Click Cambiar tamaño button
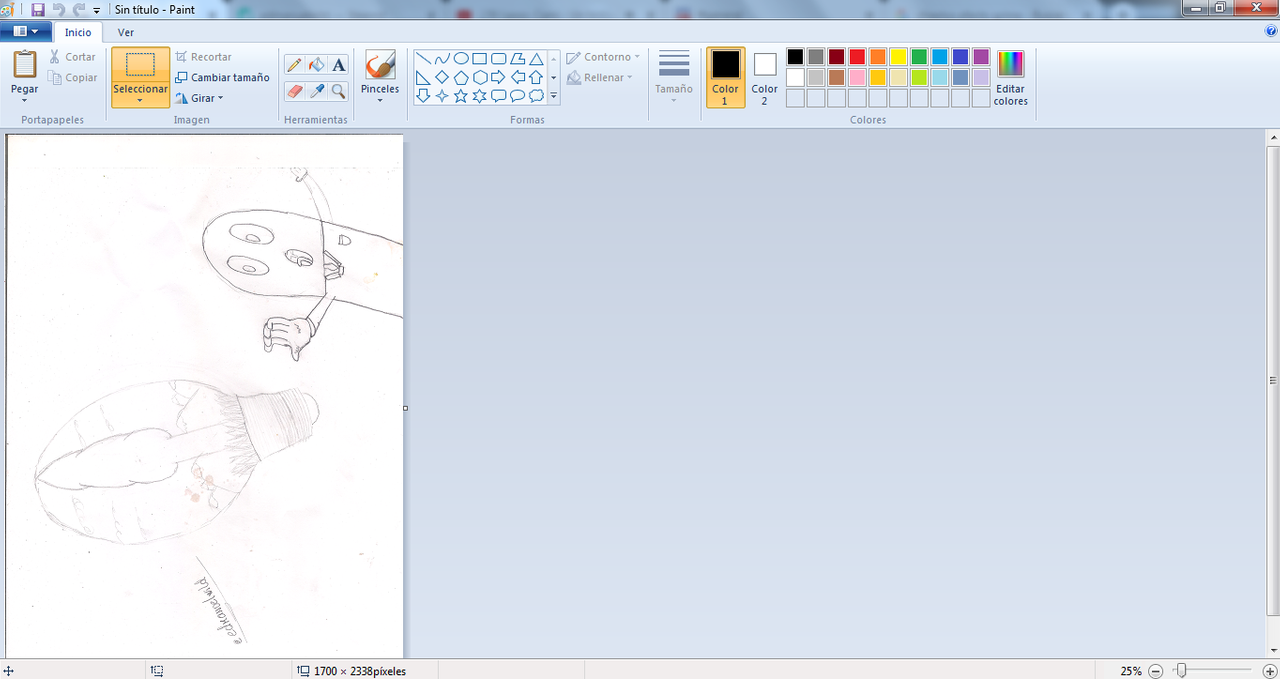Viewport: 1280px width, 679px height. tap(222, 77)
